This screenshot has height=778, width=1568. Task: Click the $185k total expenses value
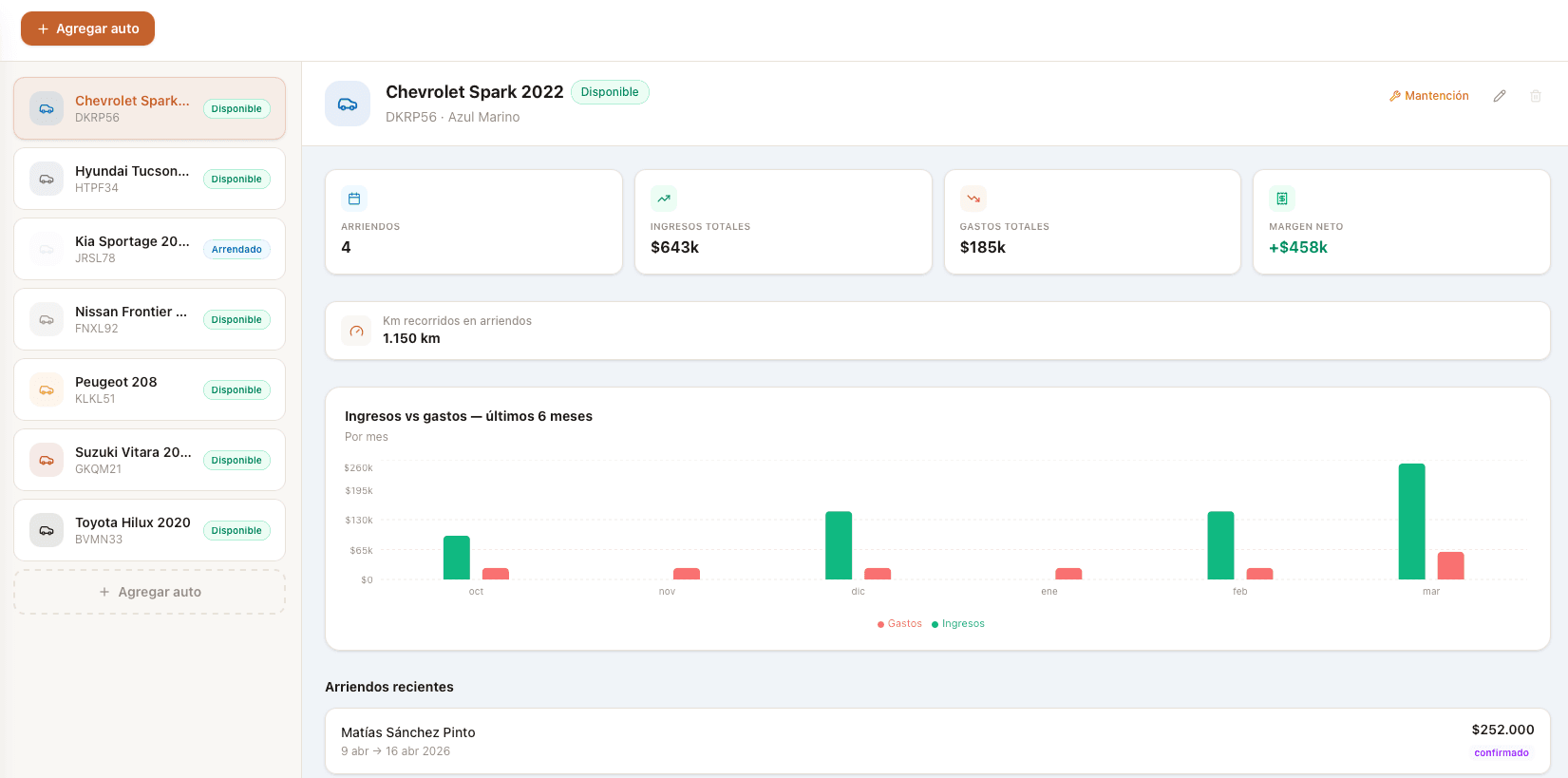(x=983, y=247)
